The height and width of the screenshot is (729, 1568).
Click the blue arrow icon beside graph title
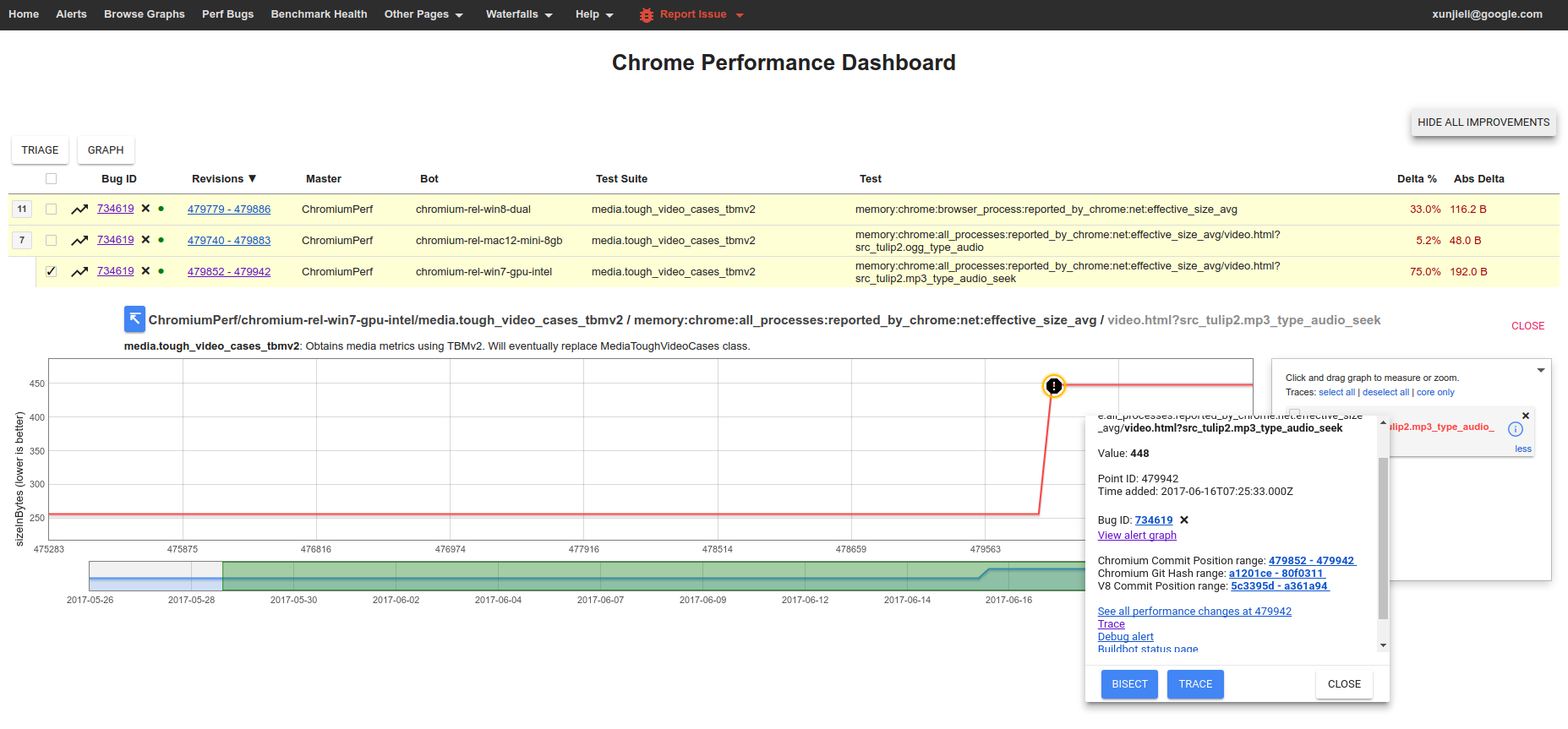tap(134, 319)
